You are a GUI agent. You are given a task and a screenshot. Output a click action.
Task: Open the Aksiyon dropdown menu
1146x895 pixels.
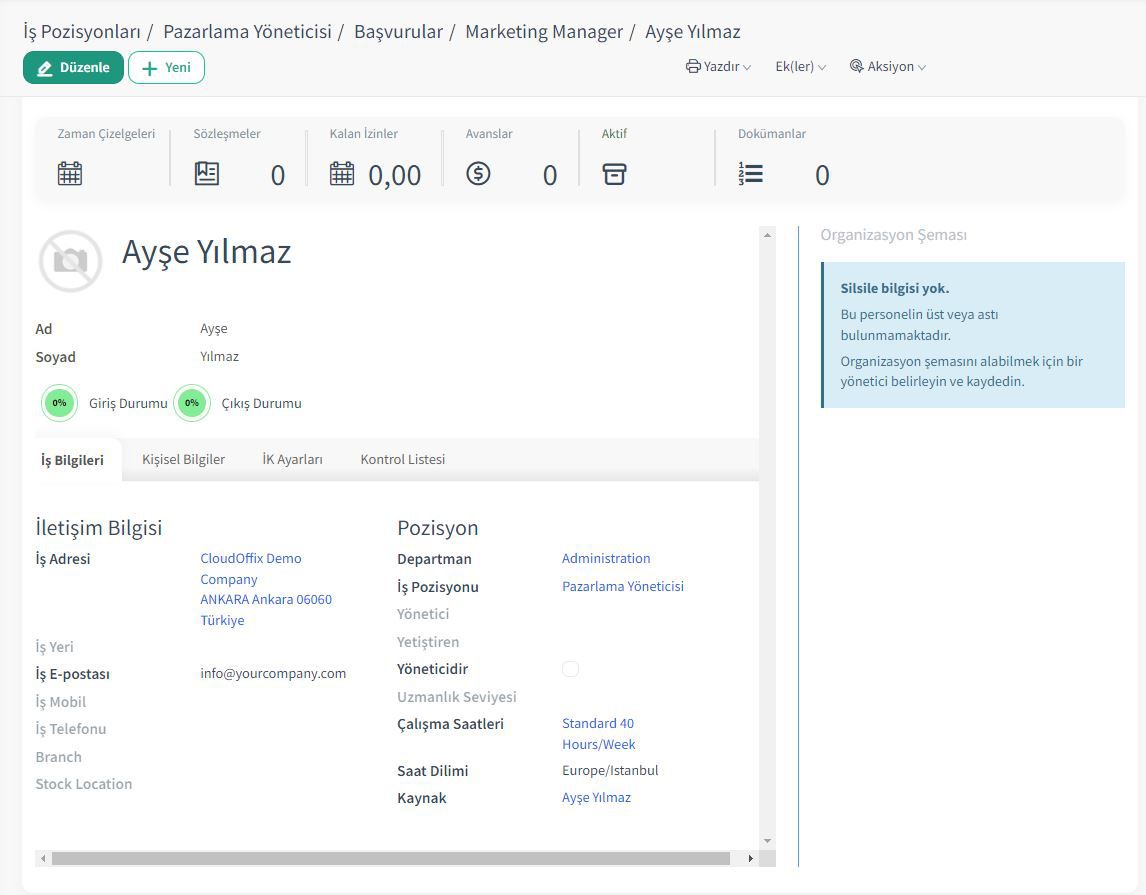pos(887,66)
